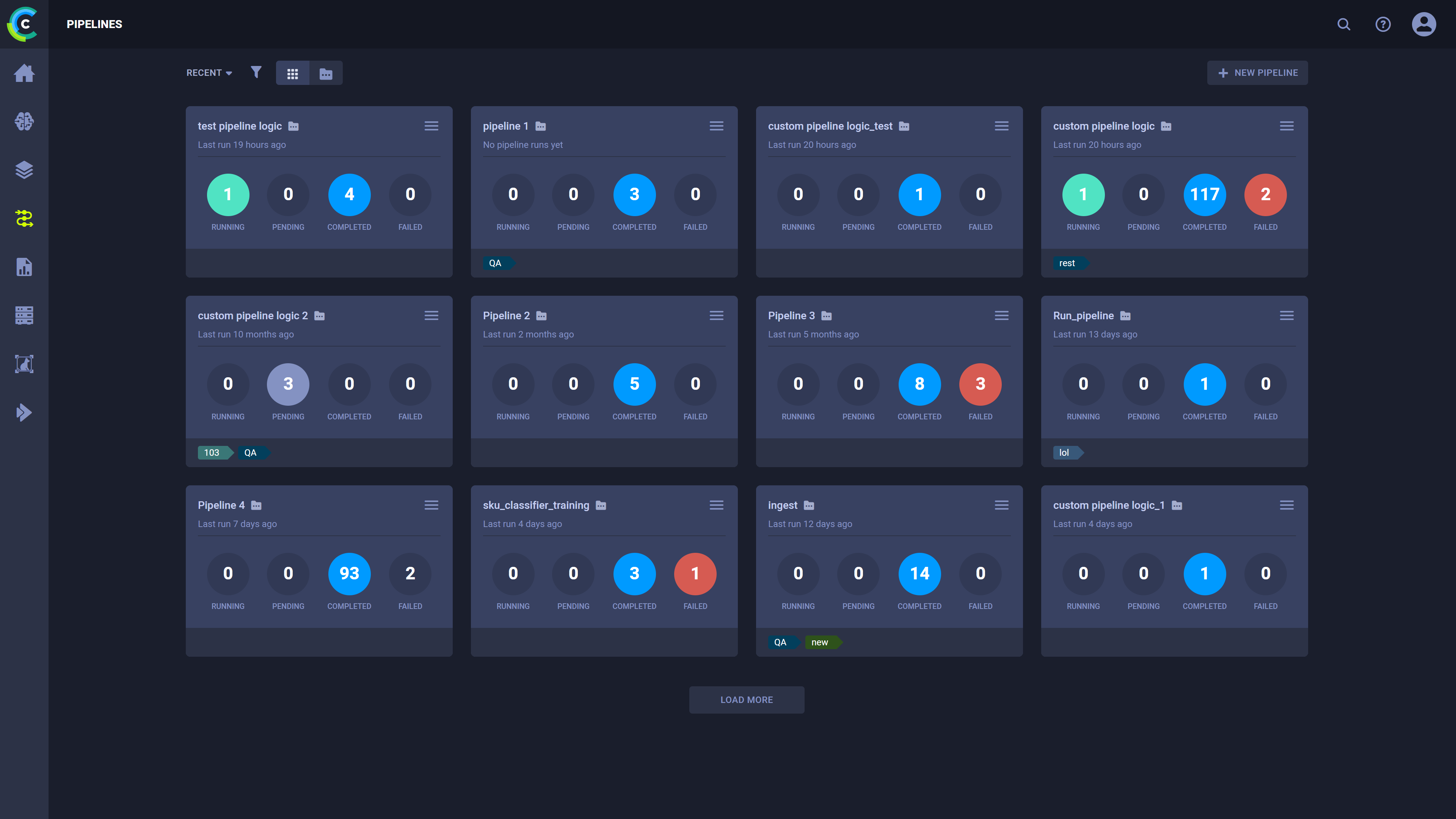
Task: Click the ClearML logo icon
Action: pyautogui.click(x=23, y=24)
